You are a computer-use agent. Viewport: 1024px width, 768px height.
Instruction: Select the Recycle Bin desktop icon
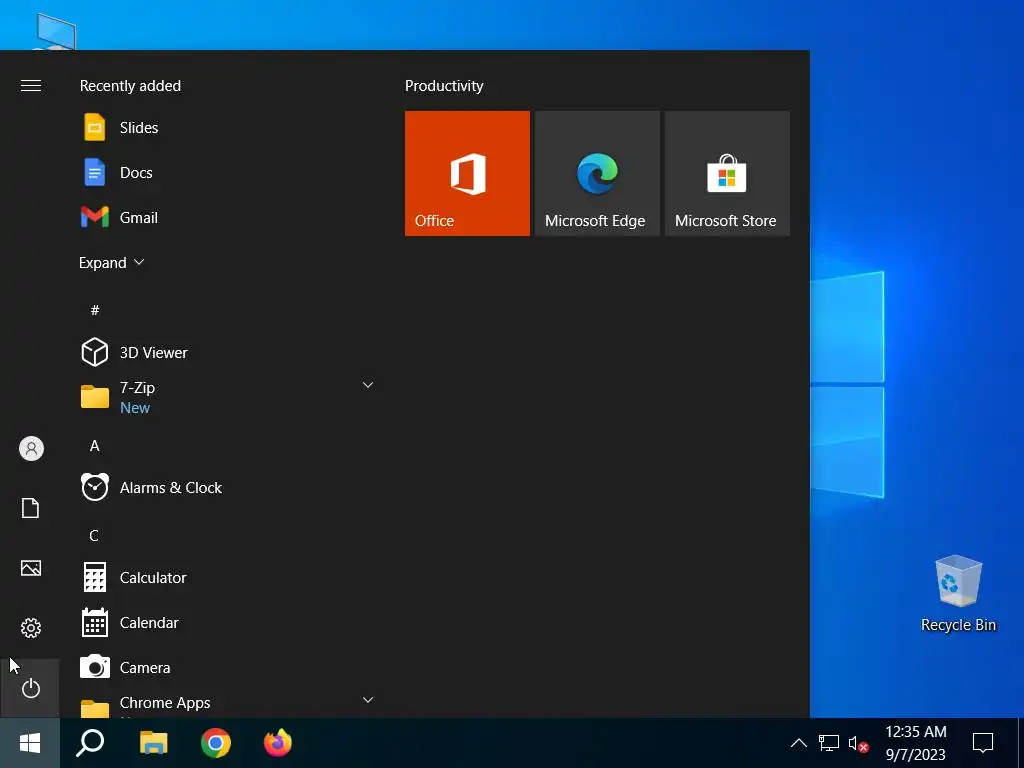958,594
